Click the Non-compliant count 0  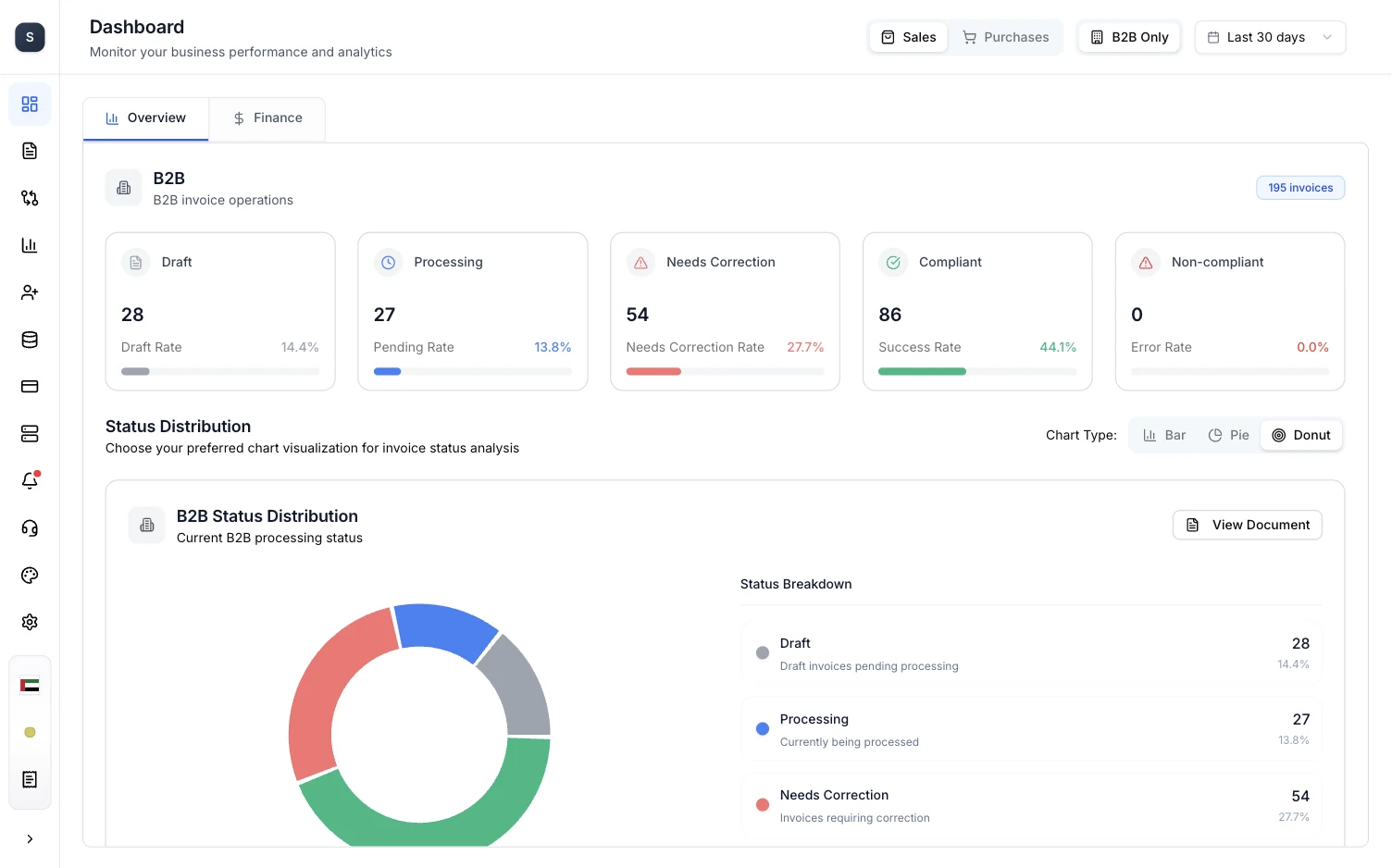1137,315
